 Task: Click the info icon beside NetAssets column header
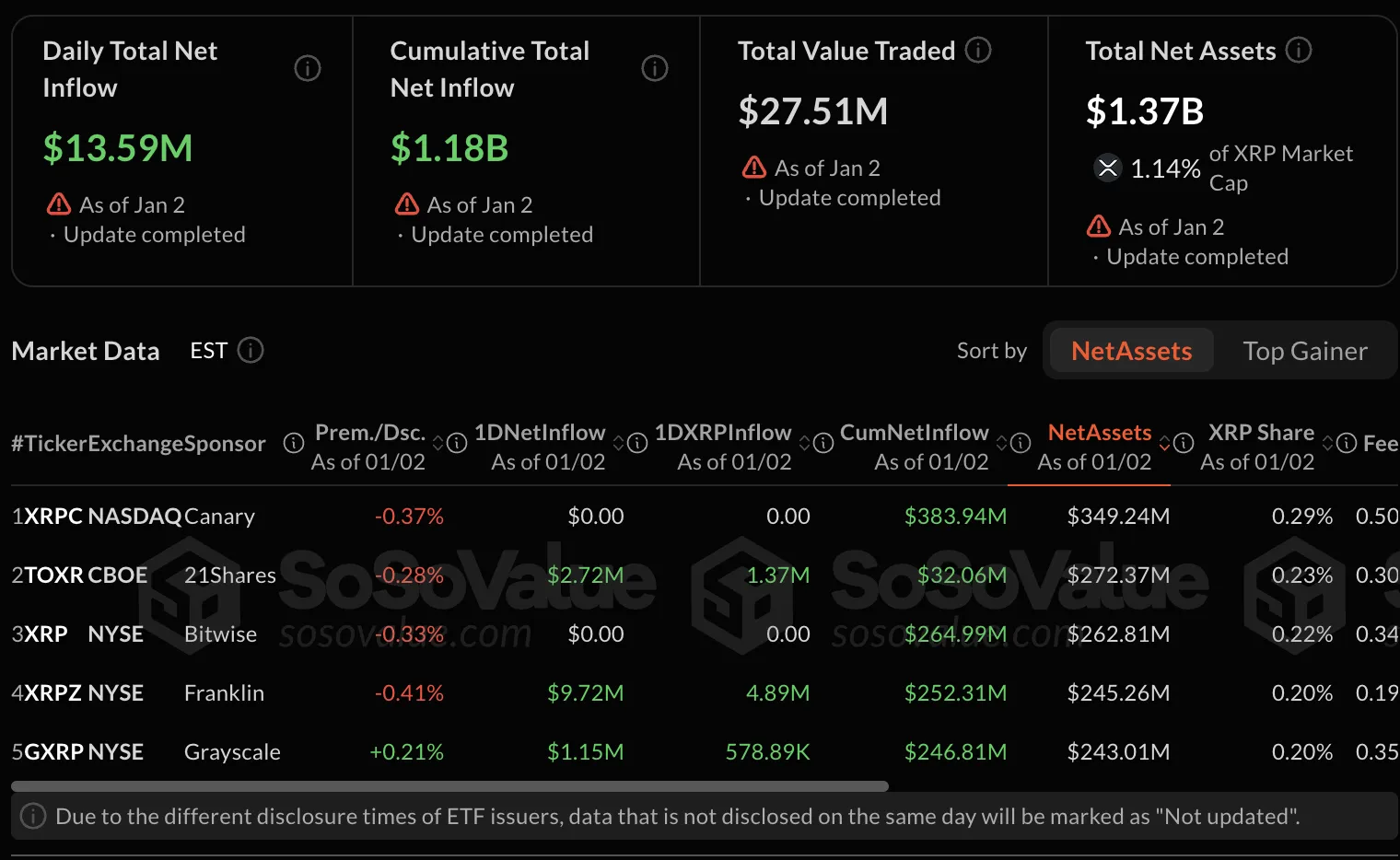pyautogui.click(x=1185, y=444)
